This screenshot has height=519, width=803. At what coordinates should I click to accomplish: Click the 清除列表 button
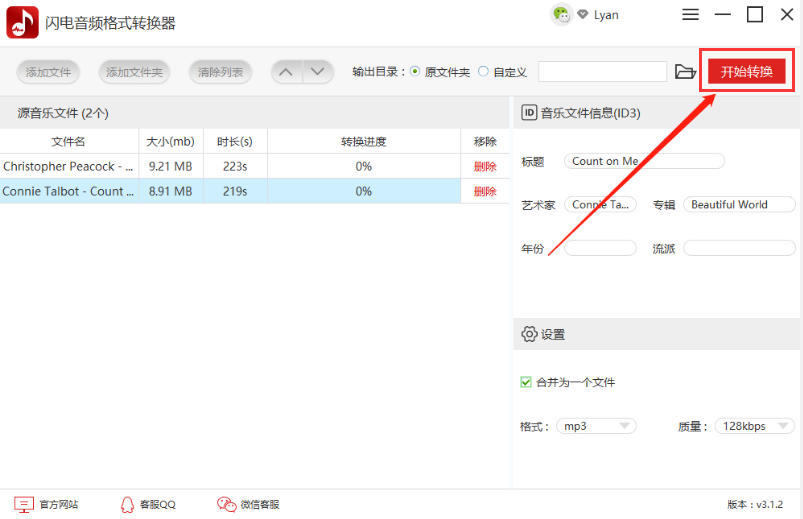(x=219, y=72)
